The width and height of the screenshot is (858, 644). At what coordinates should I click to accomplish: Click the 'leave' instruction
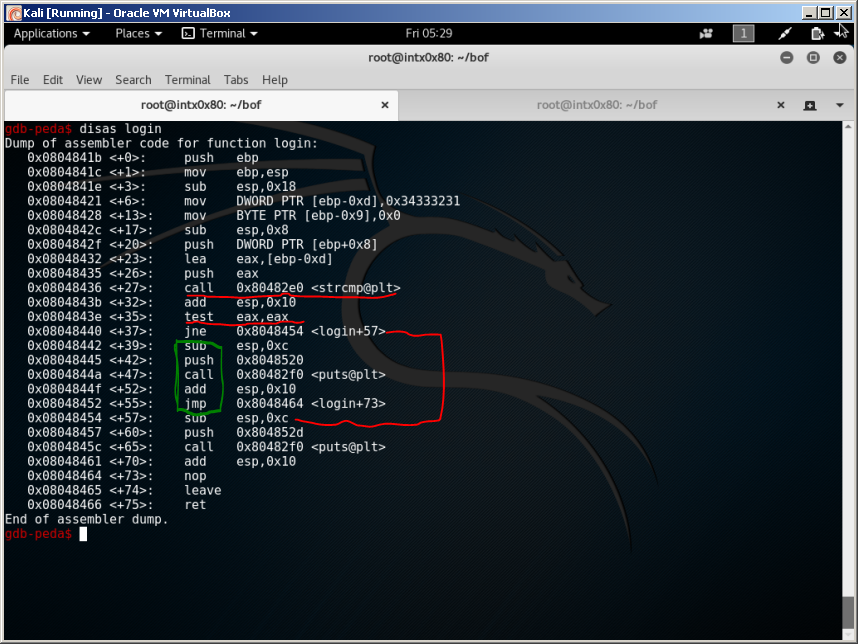pyautogui.click(x=203, y=490)
